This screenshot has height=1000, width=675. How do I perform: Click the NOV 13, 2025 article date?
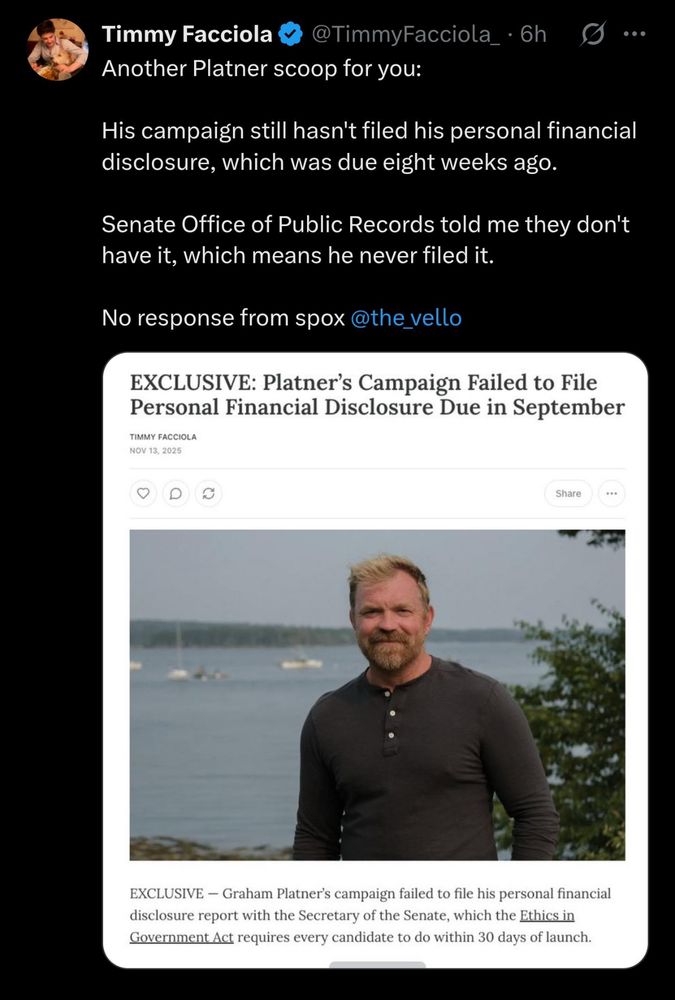point(156,451)
